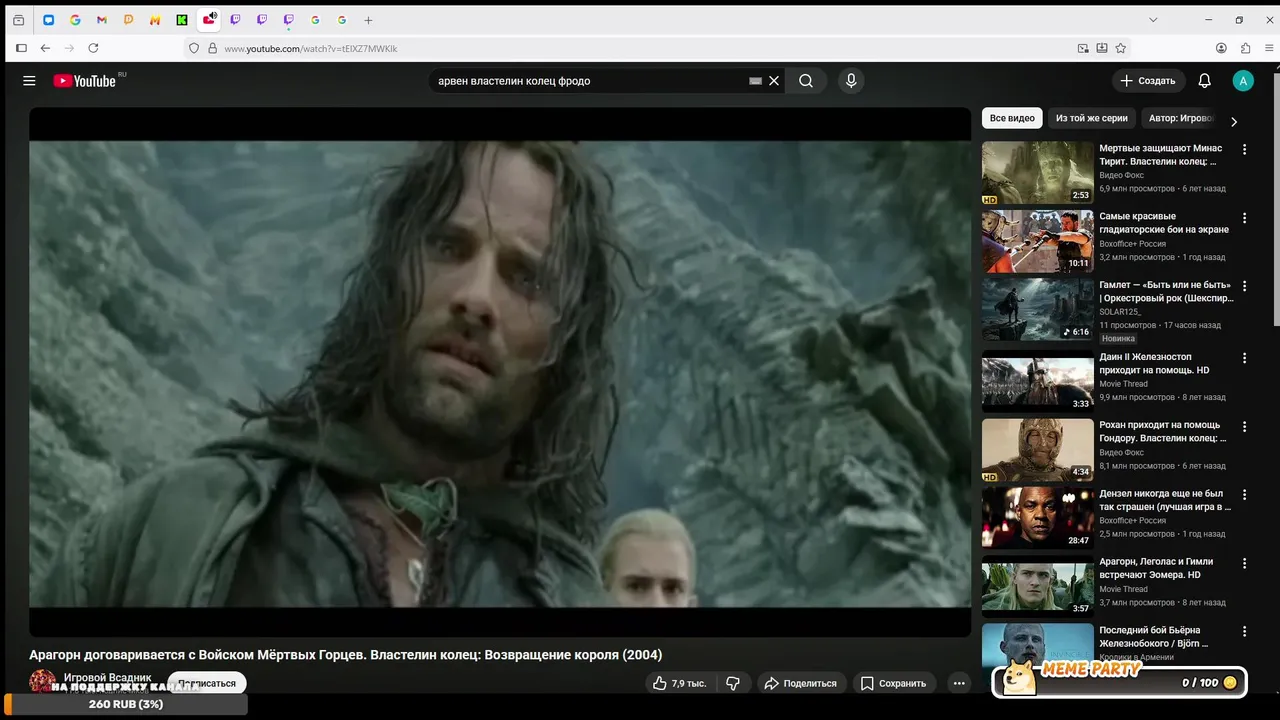Click the address bar URL field
This screenshot has height=720, width=1280.
click(x=640, y=48)
